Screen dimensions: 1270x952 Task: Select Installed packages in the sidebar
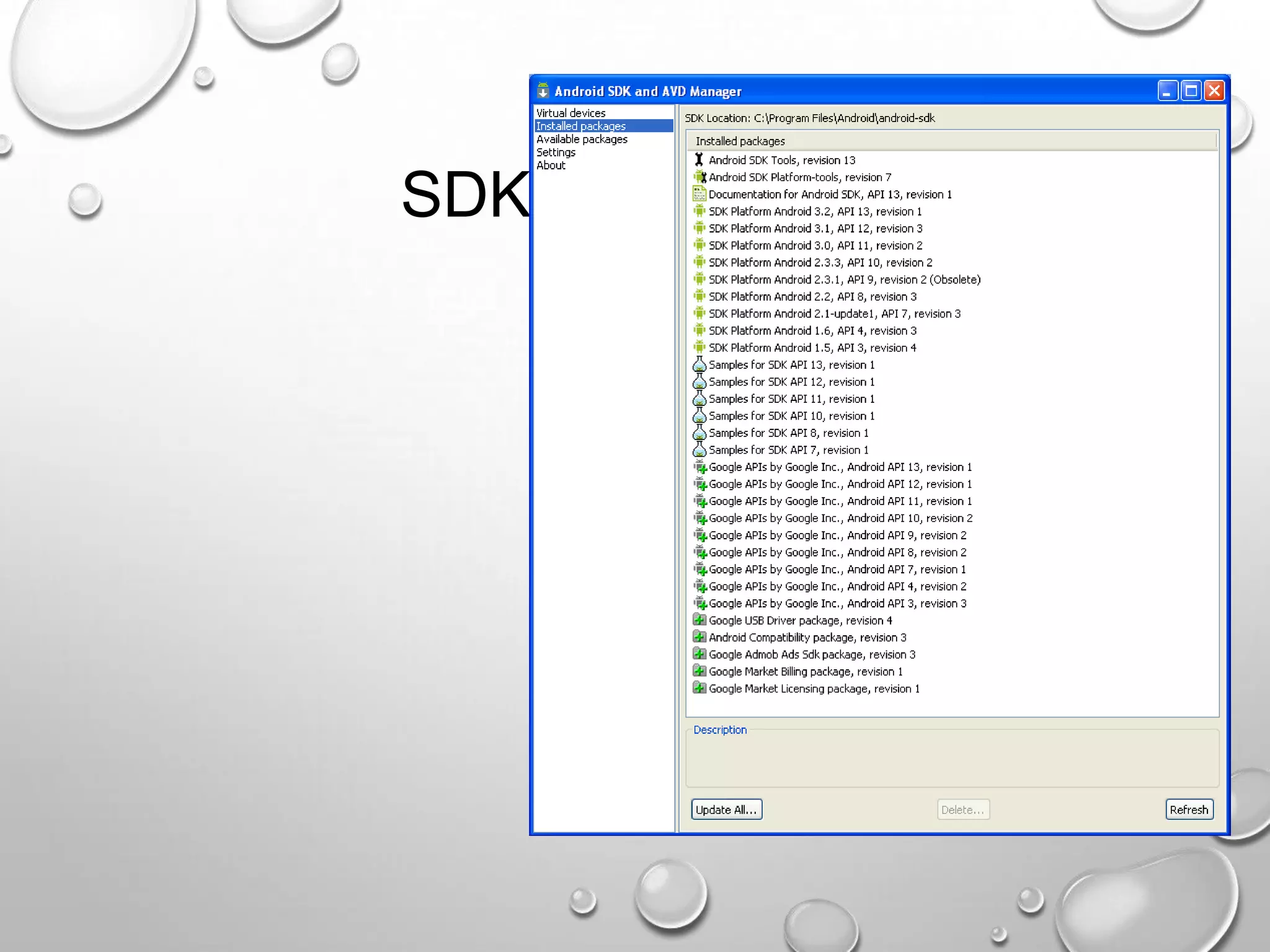[604, 126]
